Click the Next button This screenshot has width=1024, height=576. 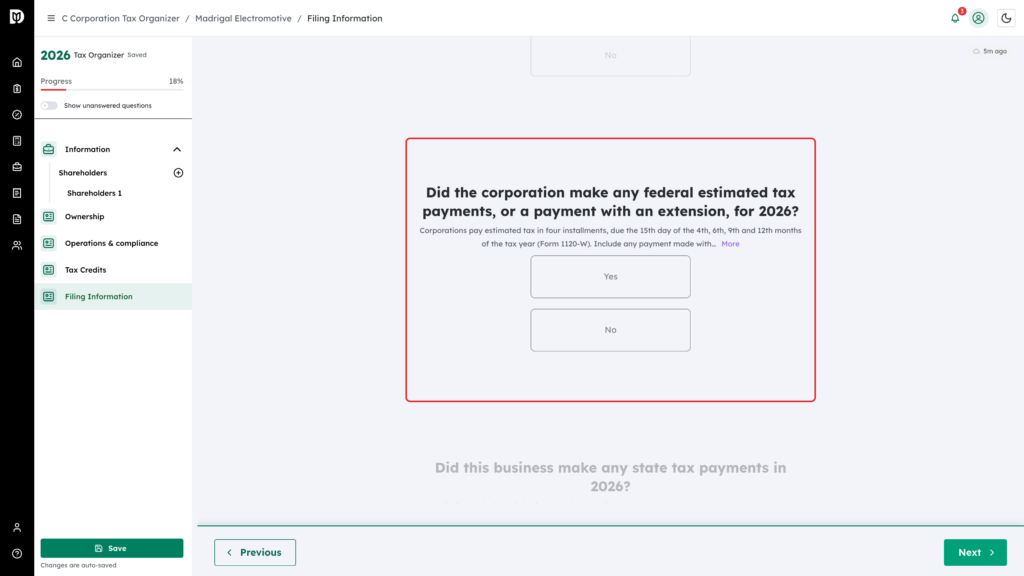pos(975,552)
